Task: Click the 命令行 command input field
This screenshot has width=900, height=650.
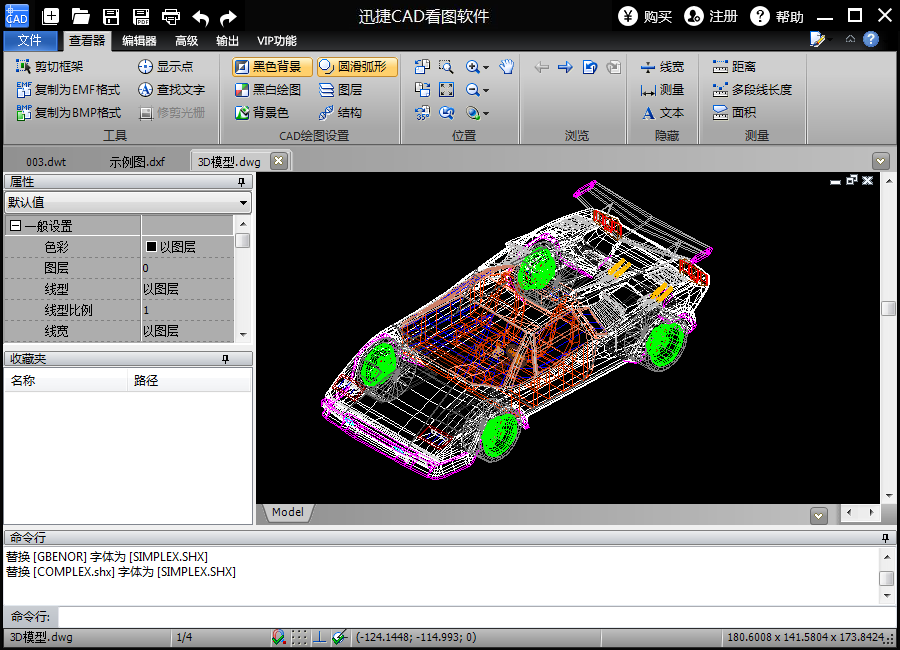Action: [470, 616]
